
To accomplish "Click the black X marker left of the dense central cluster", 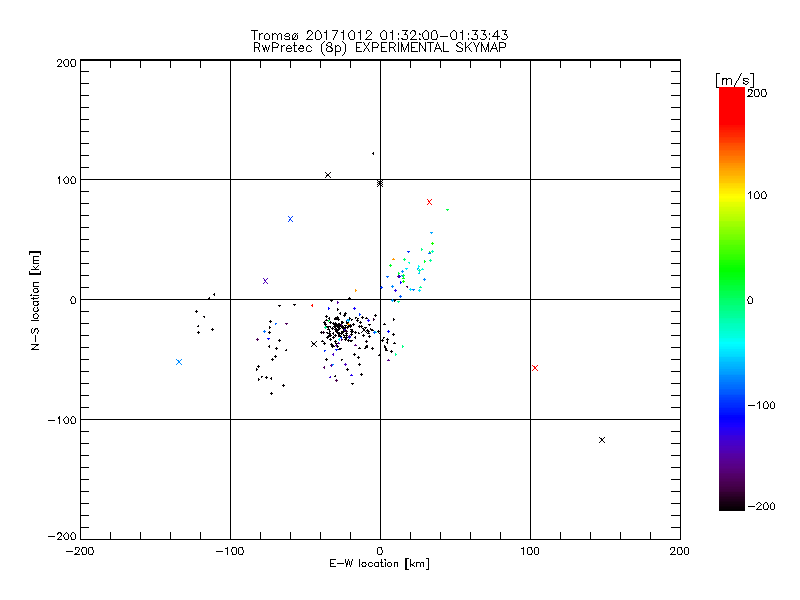I will pos(314,344).
